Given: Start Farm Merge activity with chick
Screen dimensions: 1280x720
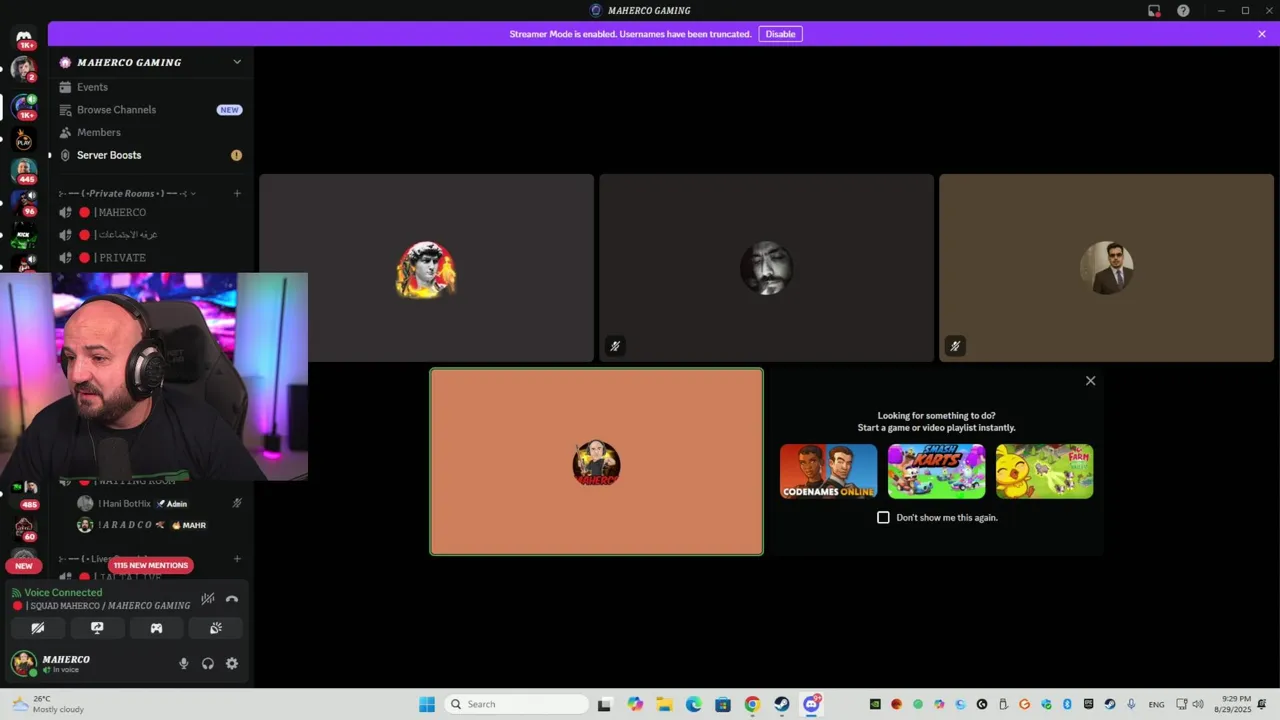Looking at the screenshot, I should [x=1044, y=471].
